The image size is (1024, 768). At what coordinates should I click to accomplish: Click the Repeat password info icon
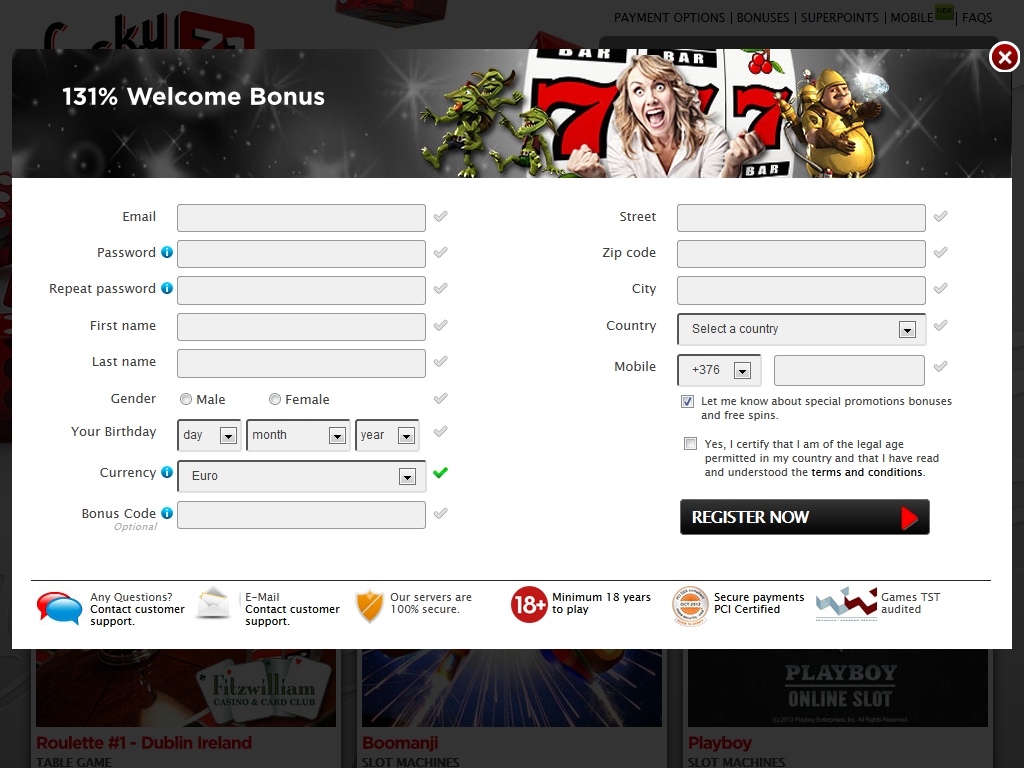pos(167,288)
